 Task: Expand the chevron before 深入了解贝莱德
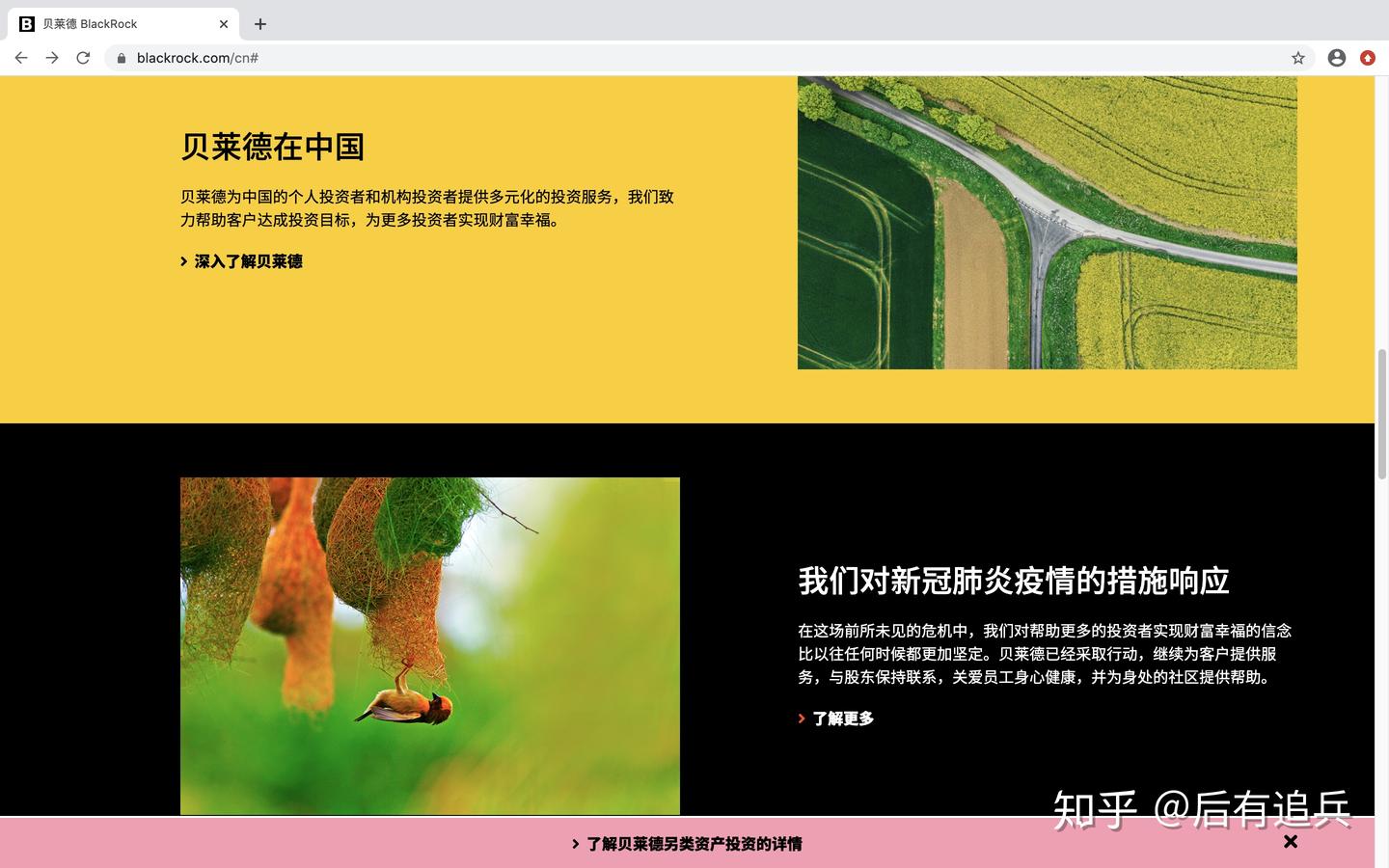tap(184, 260)
